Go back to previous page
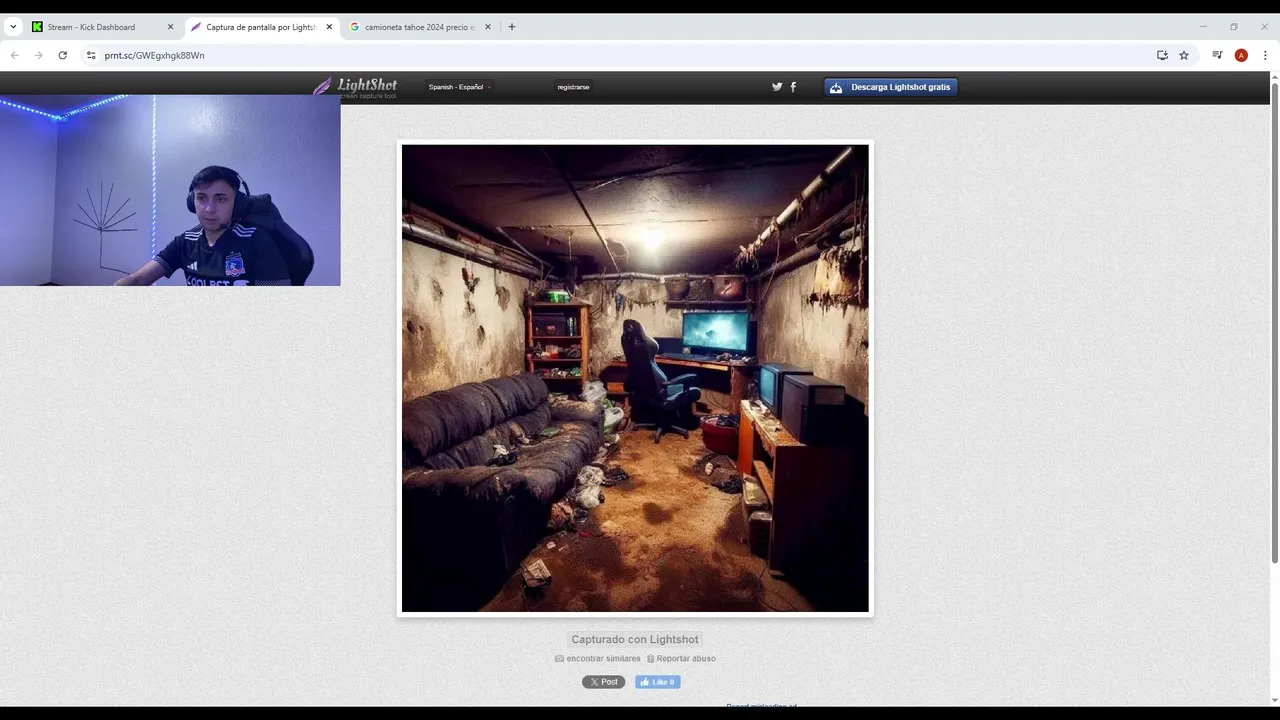The image size is (1280, 720). tap(14, 55)
